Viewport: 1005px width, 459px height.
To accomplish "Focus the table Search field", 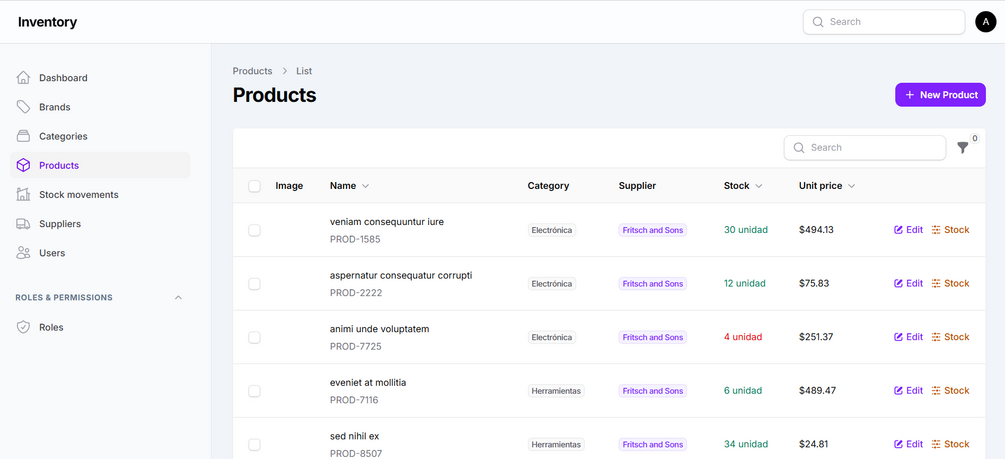I will click(x=865, y=147).
